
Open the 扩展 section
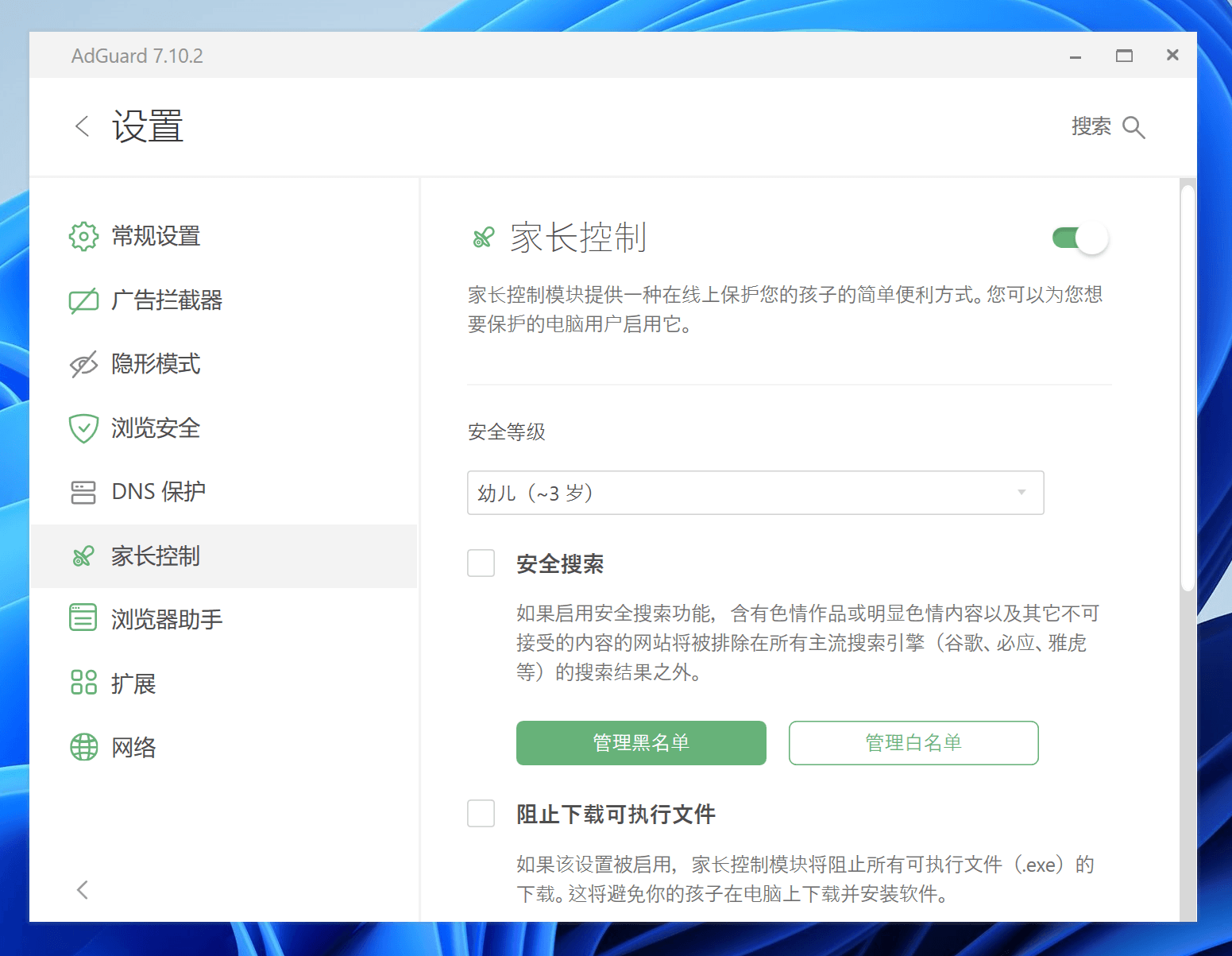coord(83,683)
